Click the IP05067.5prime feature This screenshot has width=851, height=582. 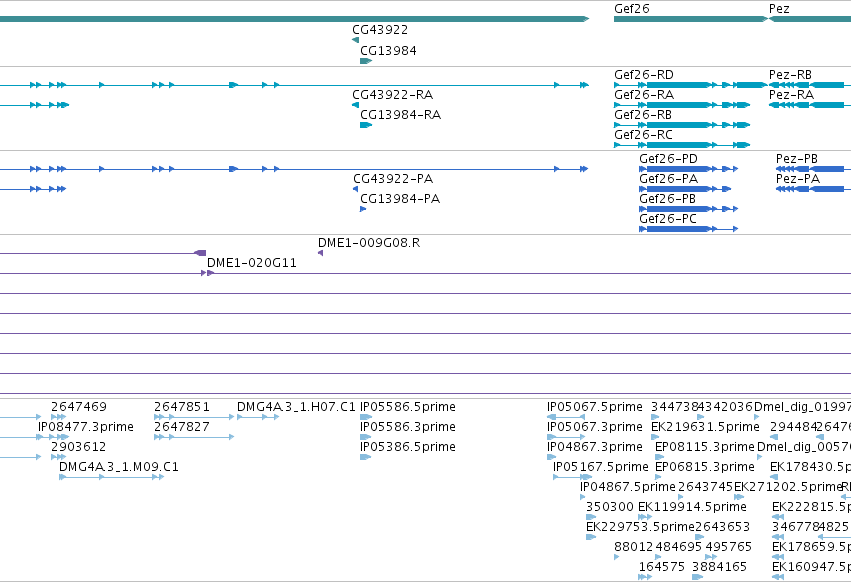[x=566, y=417]
